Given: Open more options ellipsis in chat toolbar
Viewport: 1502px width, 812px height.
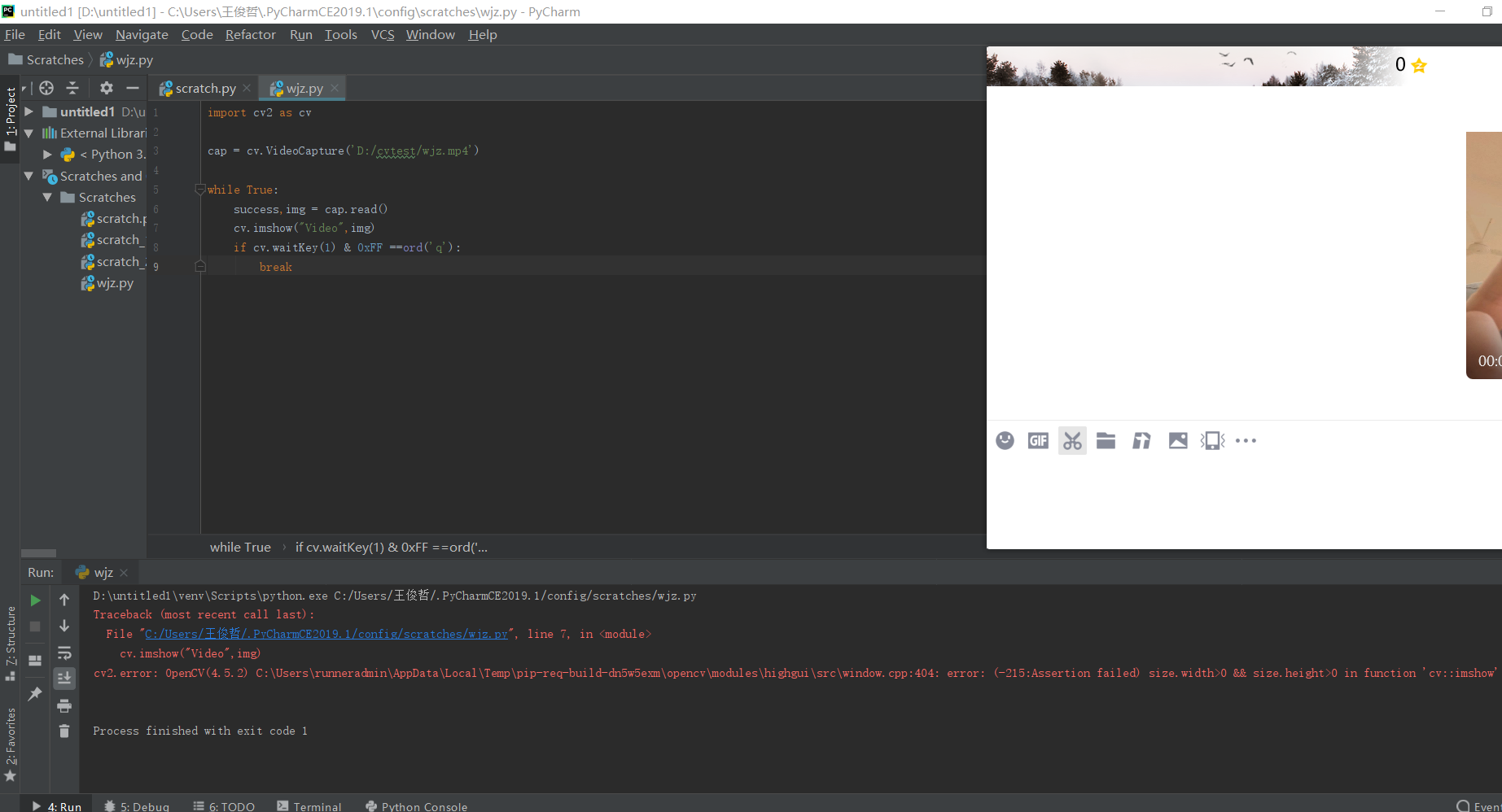Looking at the screenshot, I should (1246, 440).
